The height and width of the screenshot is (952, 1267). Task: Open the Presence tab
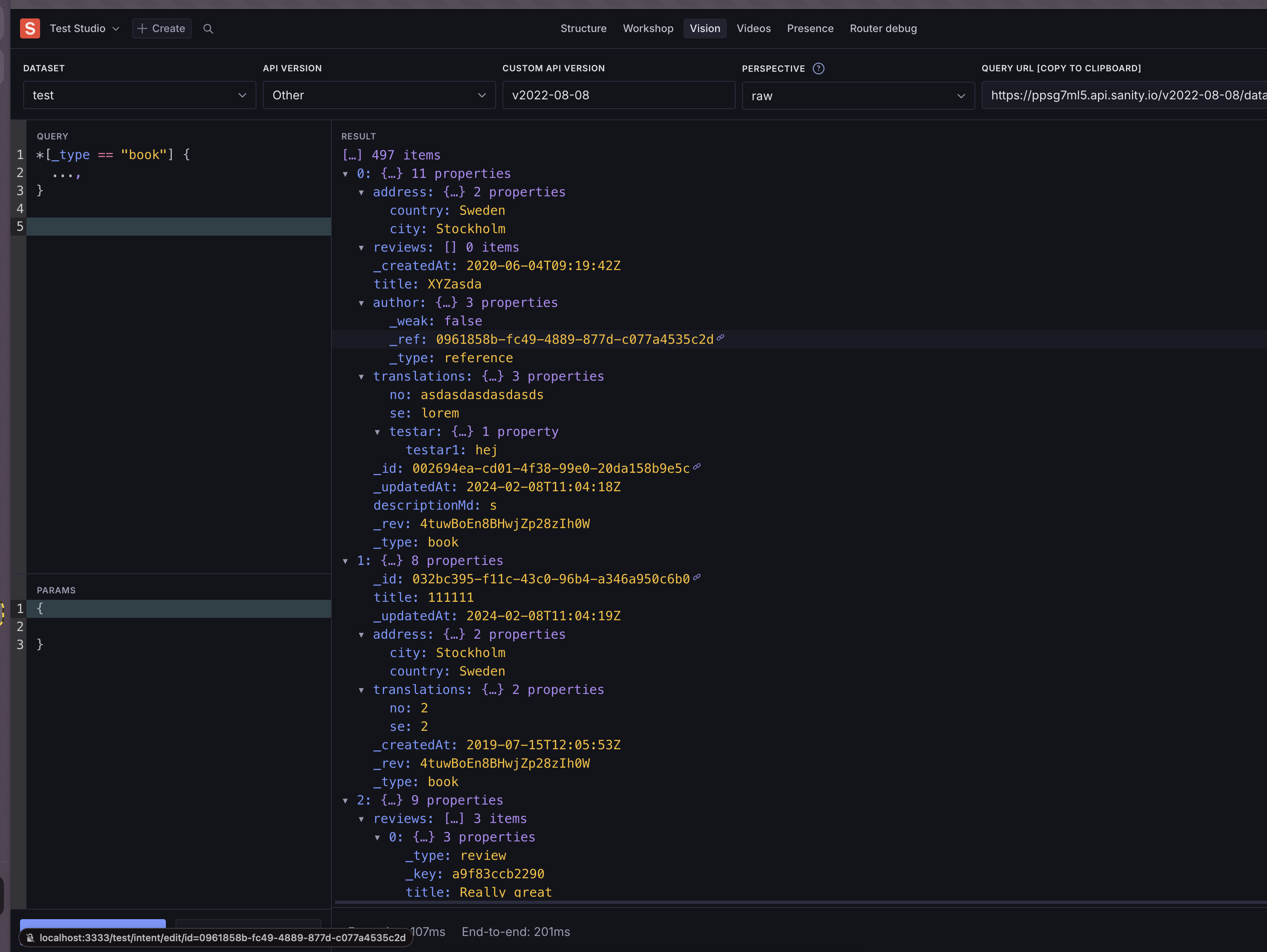810,28
